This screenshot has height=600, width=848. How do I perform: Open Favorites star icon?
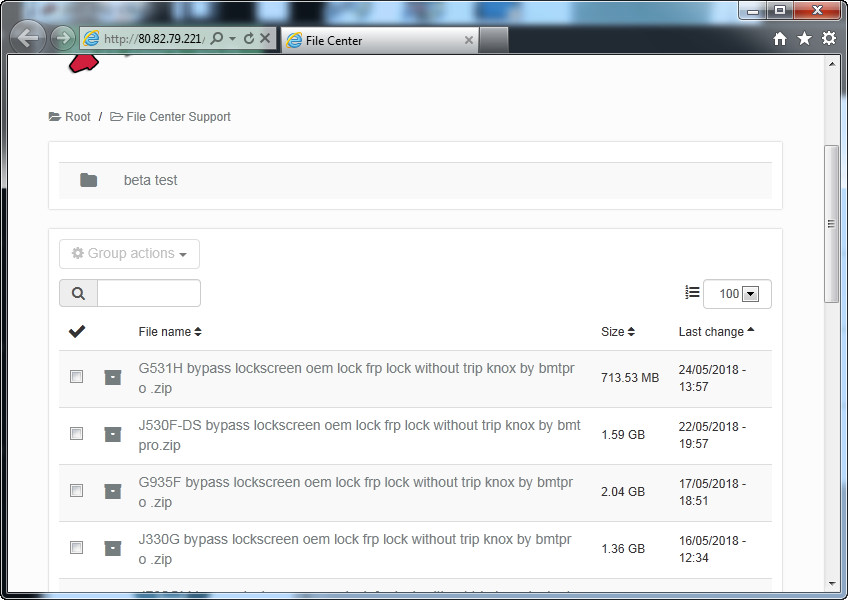point(804,38)
